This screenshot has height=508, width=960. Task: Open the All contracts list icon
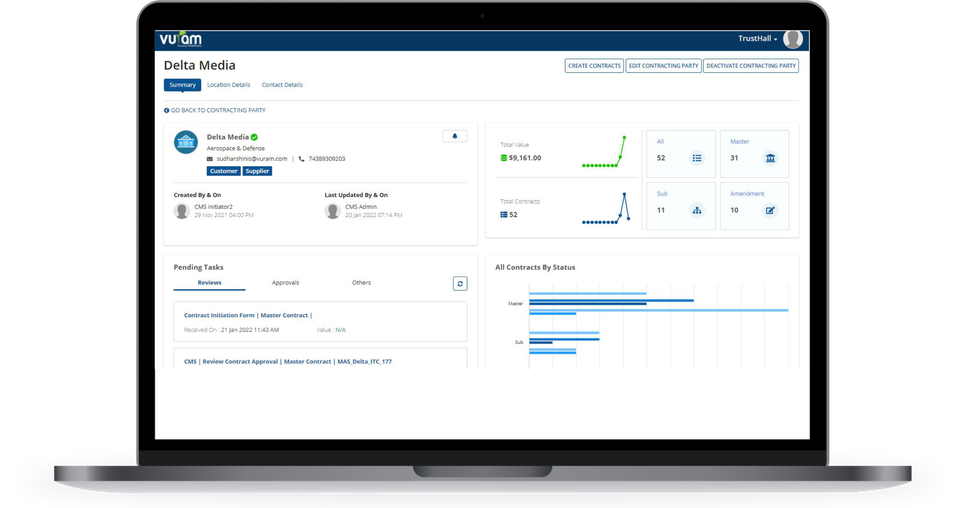tap(697, 159)
